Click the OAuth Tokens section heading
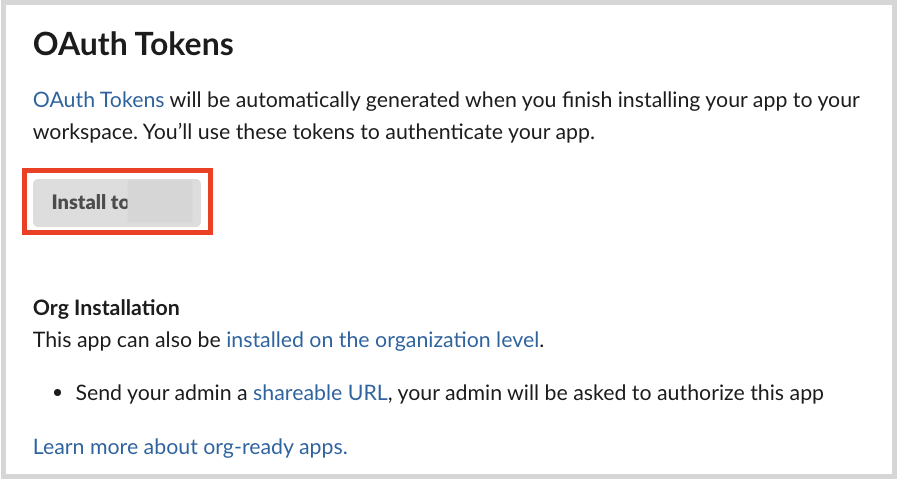898x480 pixels. pos(133,45)
